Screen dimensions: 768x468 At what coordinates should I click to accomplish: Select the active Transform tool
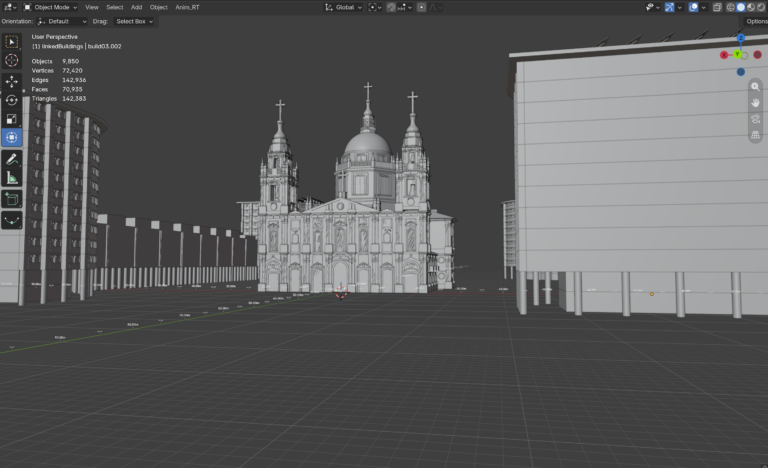click(x=12, y=138)
